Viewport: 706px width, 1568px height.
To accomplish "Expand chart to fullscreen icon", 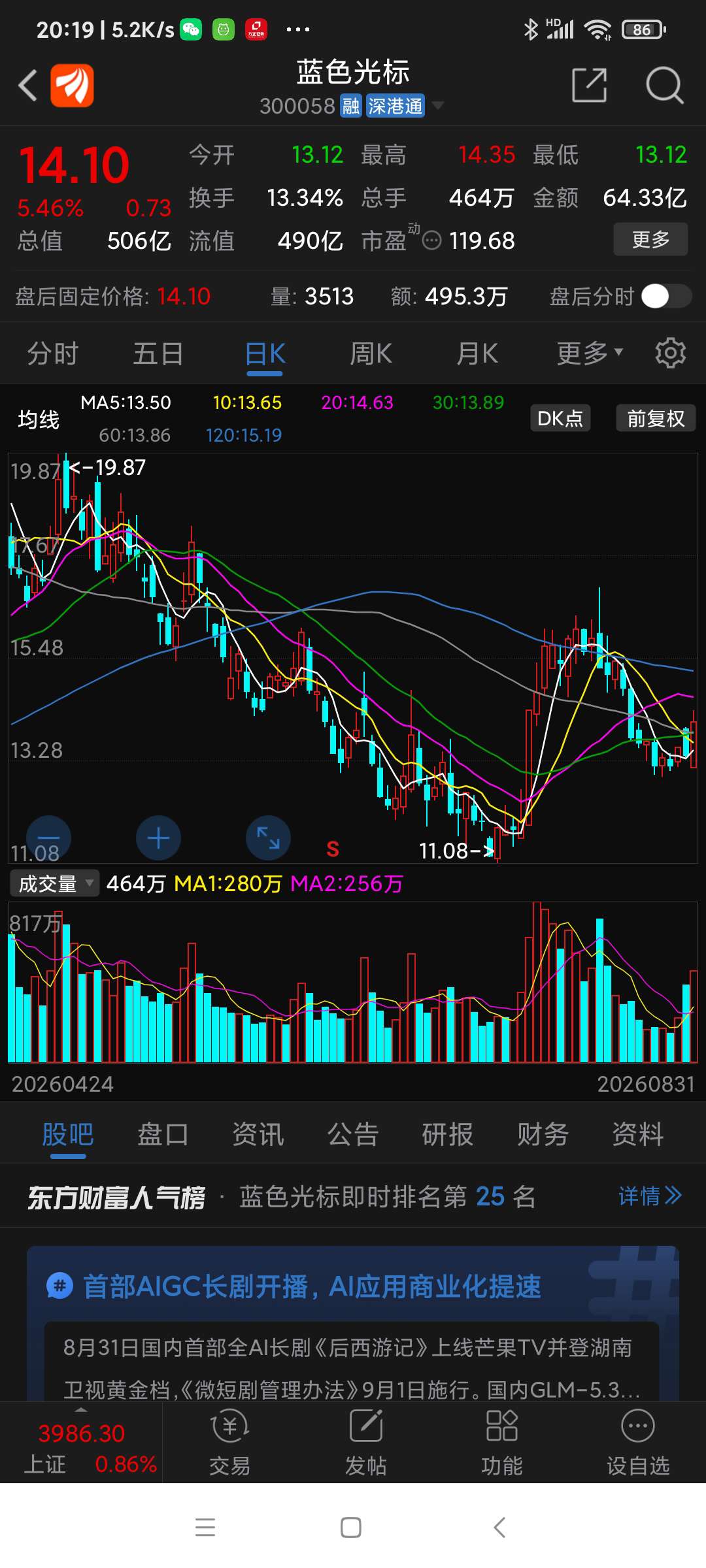I will tap(268, 838).
